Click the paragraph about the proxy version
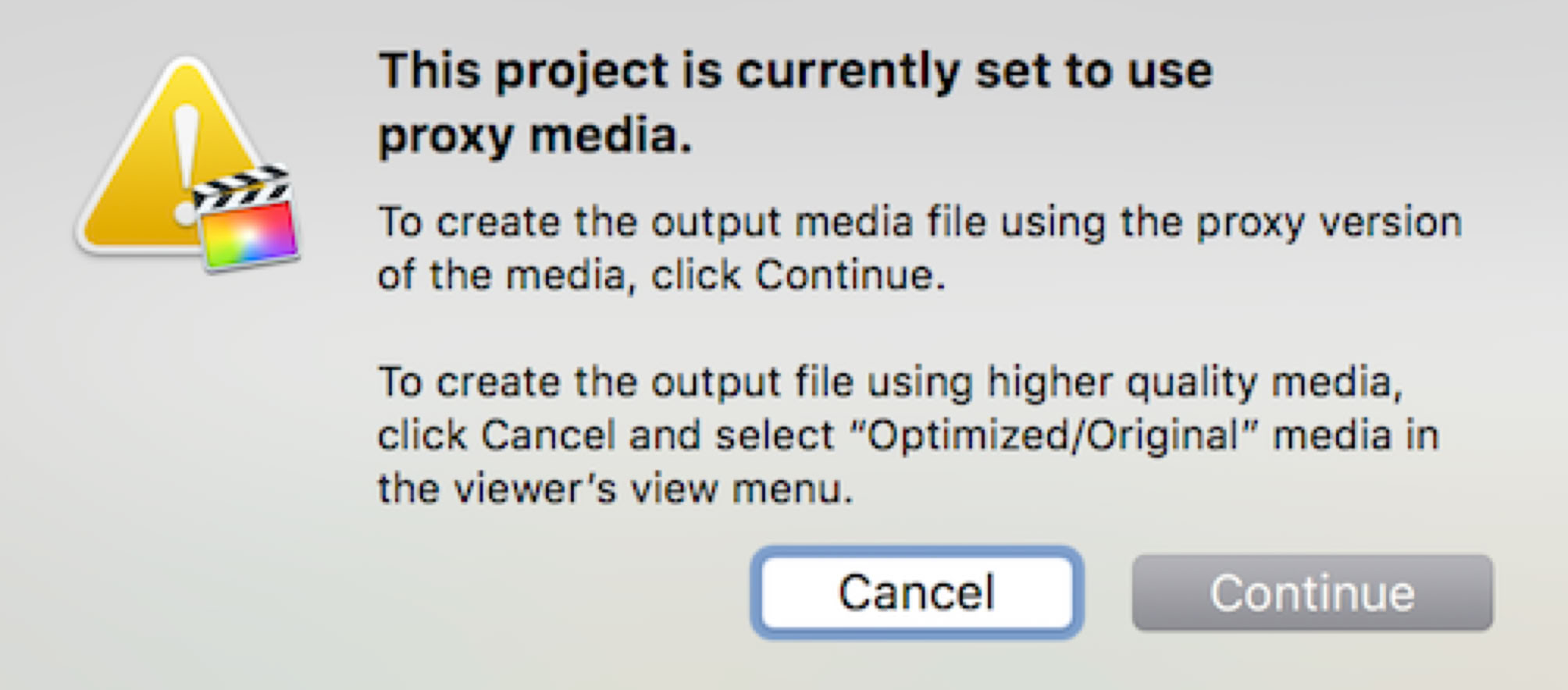This screenshot has width=1568, height=690. tap(919, 248)
